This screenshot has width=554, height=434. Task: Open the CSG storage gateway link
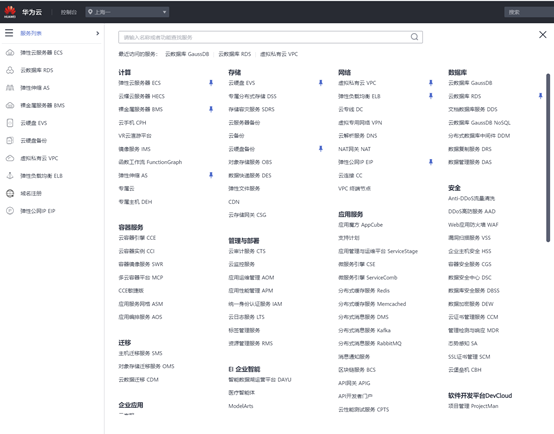click(x=247, y=215)
